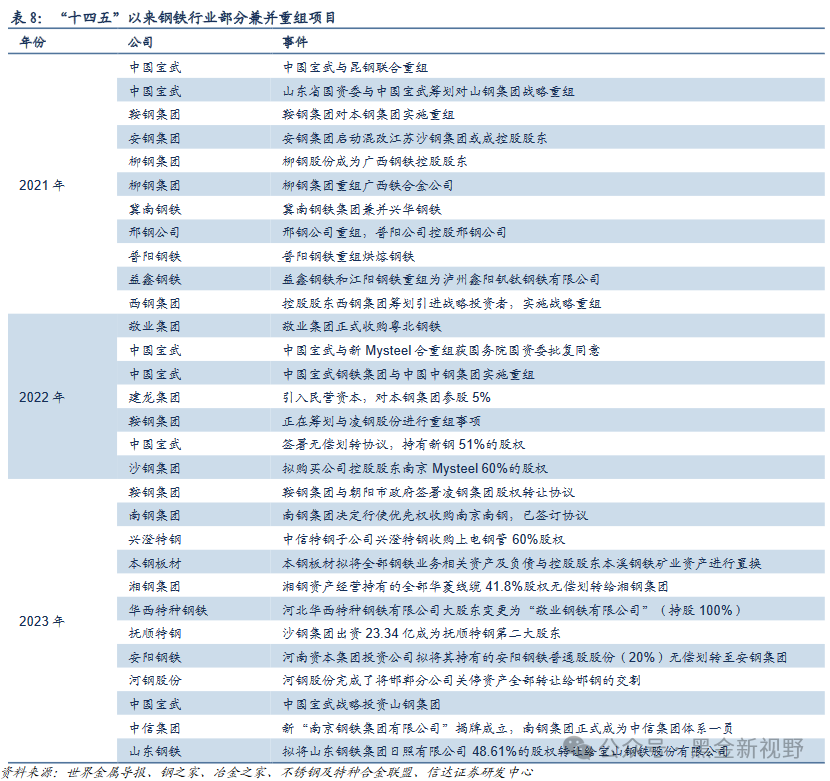Click event "中国宝武与新 Mysteel 合重组获国务院国资委批复同意"
Image resolution: width=830 pixels, height=781 pixels.
coord(441,350)
